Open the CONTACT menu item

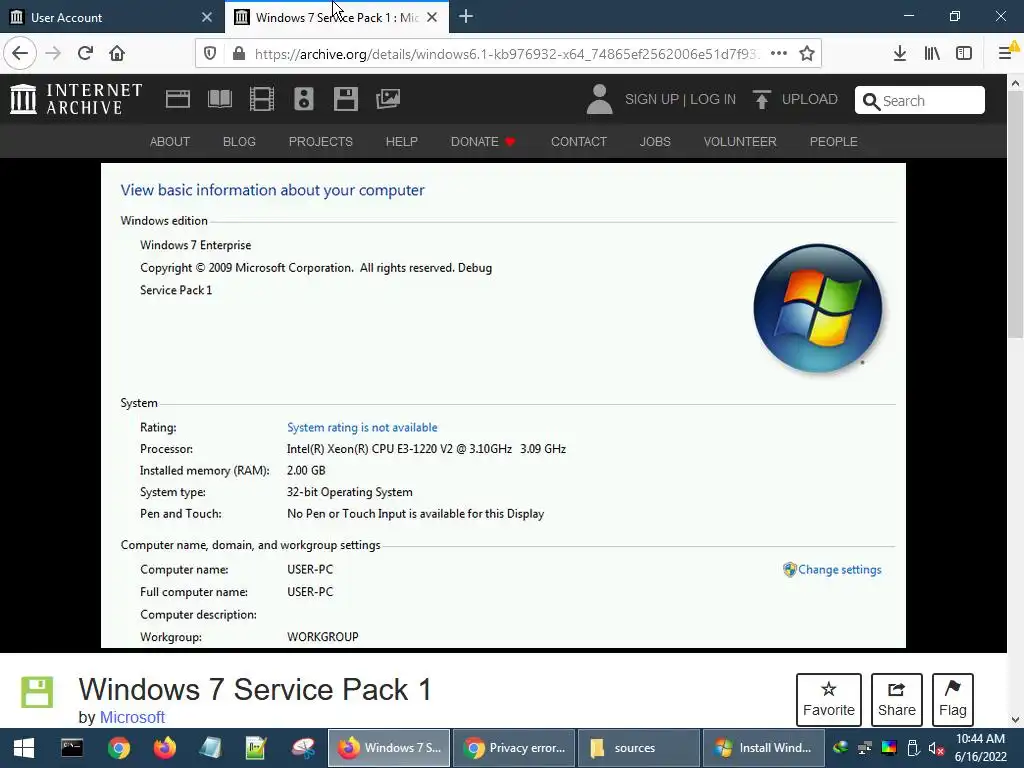coord(579,142)
